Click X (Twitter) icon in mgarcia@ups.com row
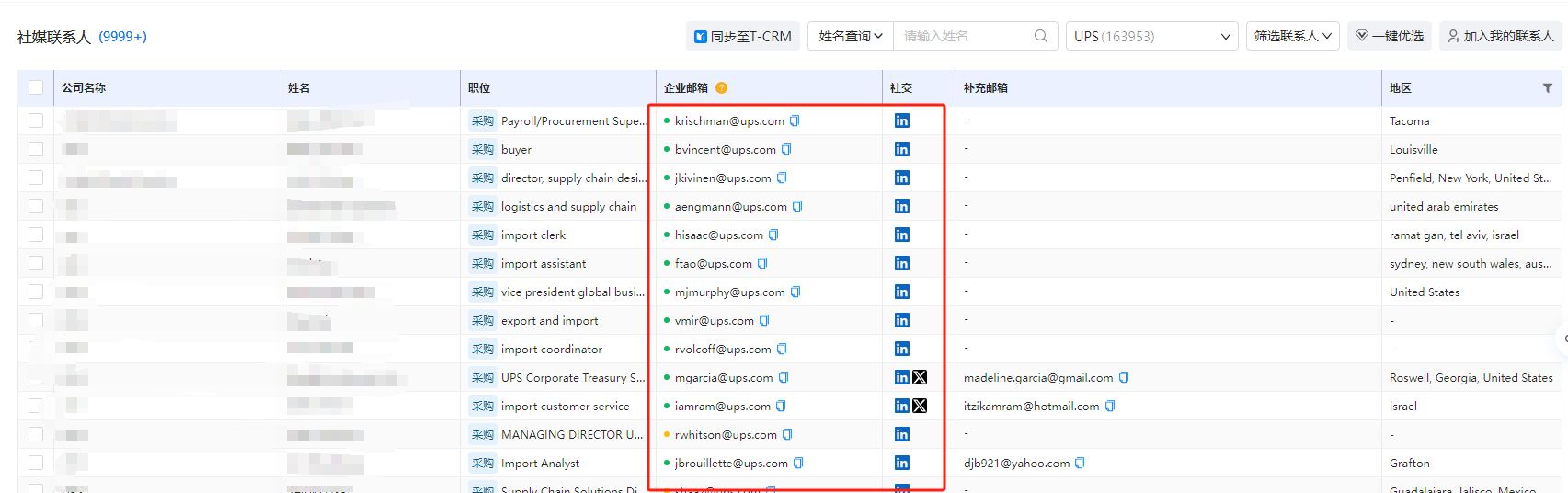Viewport: 1568px width, 493px height. tap(920, 377)
